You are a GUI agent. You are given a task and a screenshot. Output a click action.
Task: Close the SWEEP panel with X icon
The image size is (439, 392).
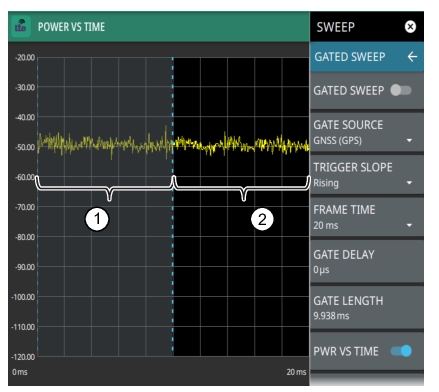tap(410, 27)
